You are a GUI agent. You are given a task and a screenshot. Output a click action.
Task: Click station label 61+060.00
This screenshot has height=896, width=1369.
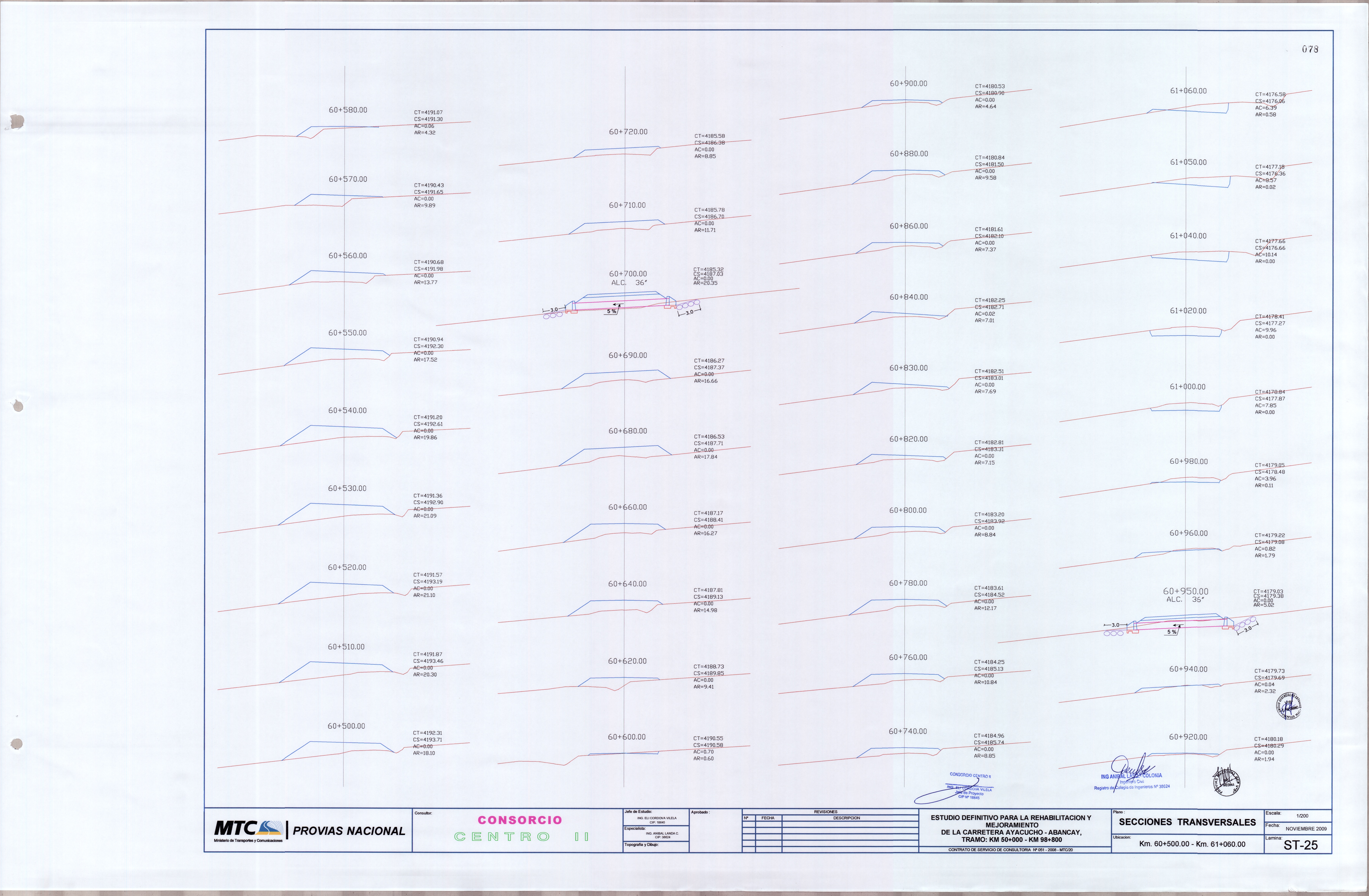pyautogui.click(x=1188, y=91)
